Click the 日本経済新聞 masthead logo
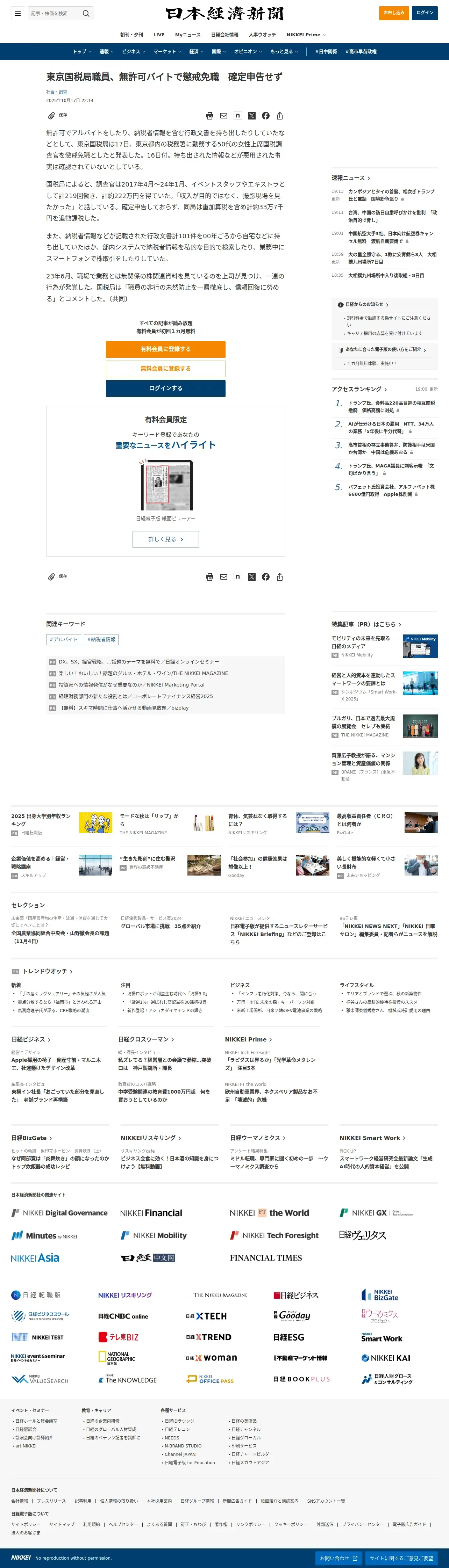Screen dimensions: 449x1568 pos(224,13)
